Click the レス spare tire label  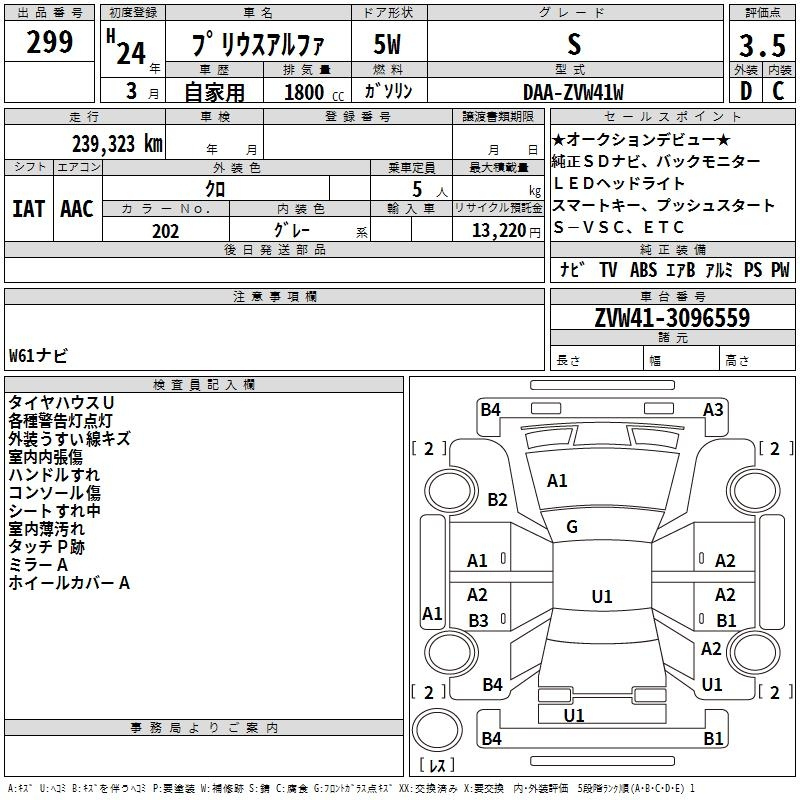pos(437,765)
